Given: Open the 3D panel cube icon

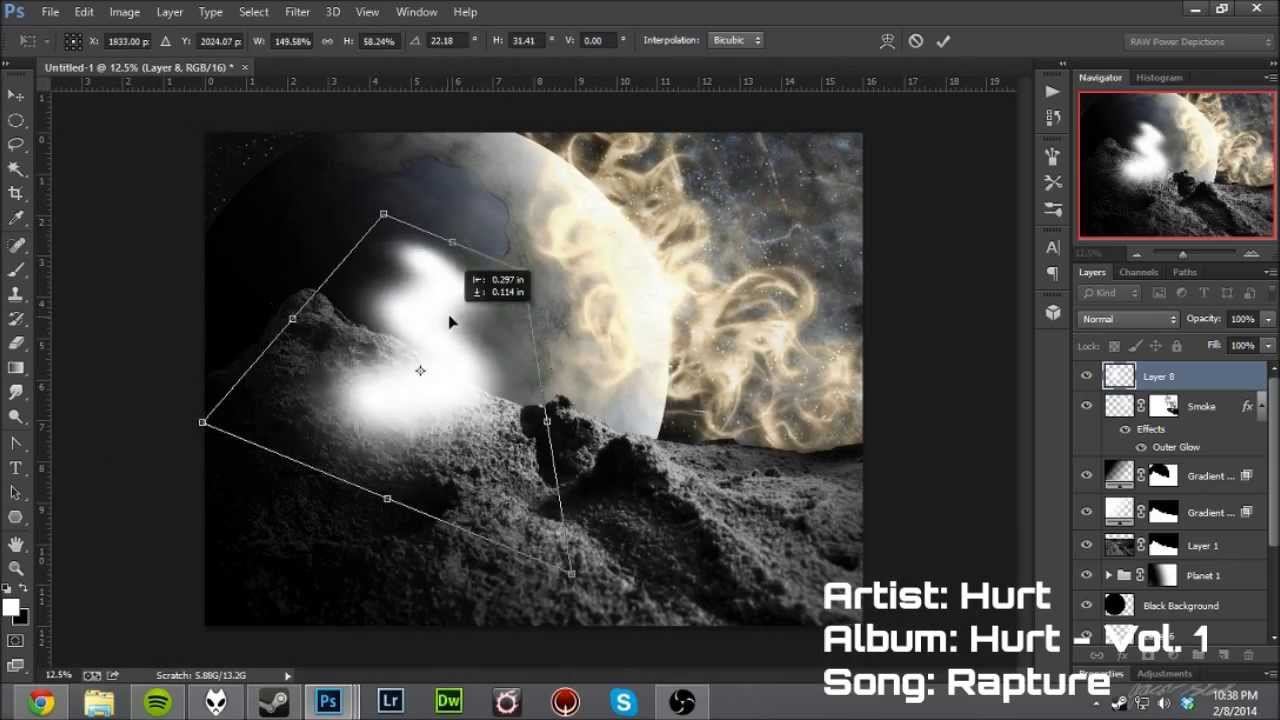Looking at the screenshot, I should [1052, 312].
